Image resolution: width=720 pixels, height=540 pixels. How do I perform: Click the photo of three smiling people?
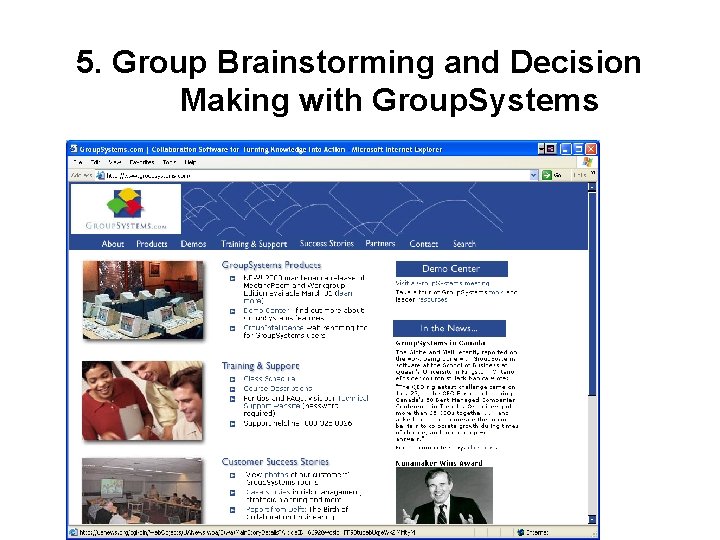point(142,400)
